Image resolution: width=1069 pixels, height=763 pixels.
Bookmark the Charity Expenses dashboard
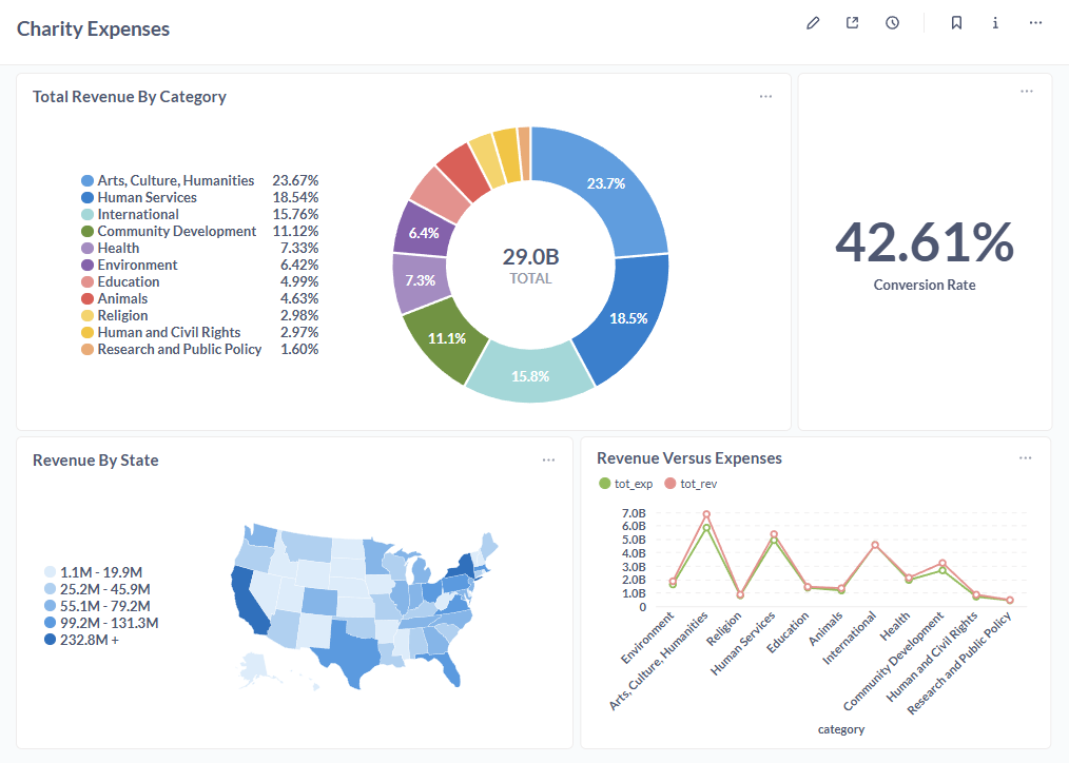click(x=955, y=22)
